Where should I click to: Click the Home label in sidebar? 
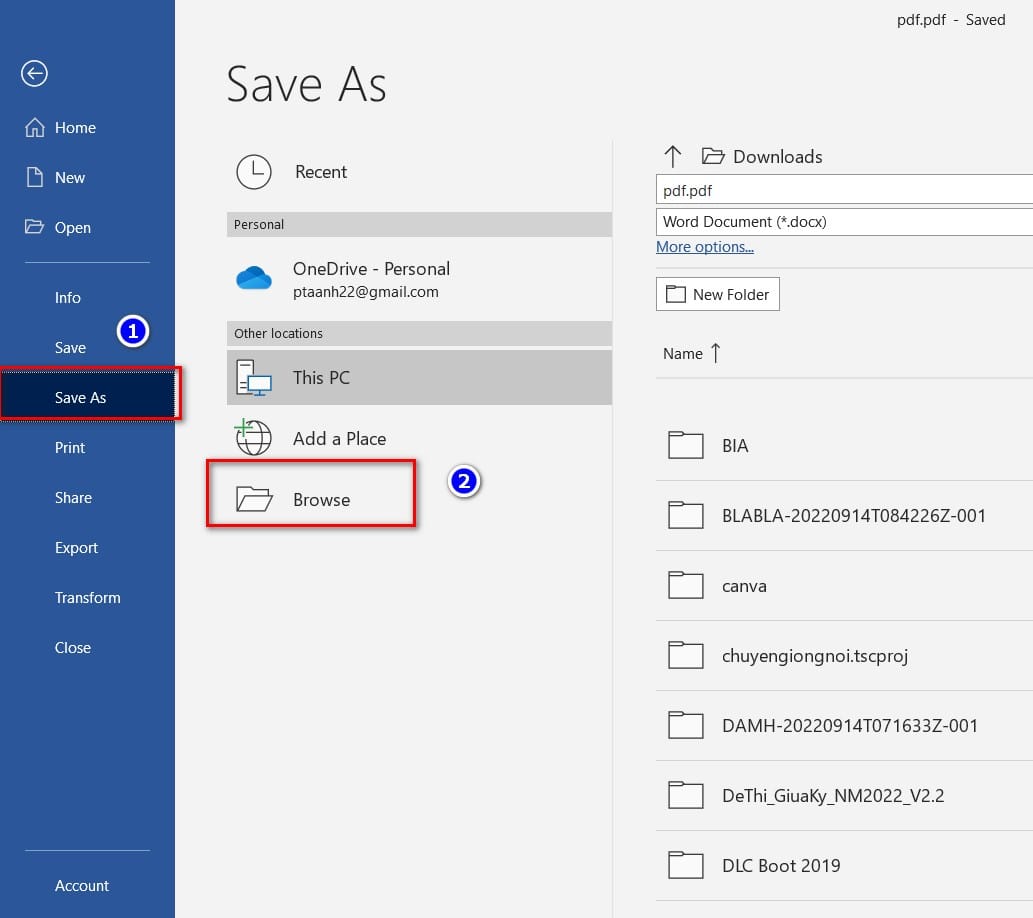click(75, 127)
